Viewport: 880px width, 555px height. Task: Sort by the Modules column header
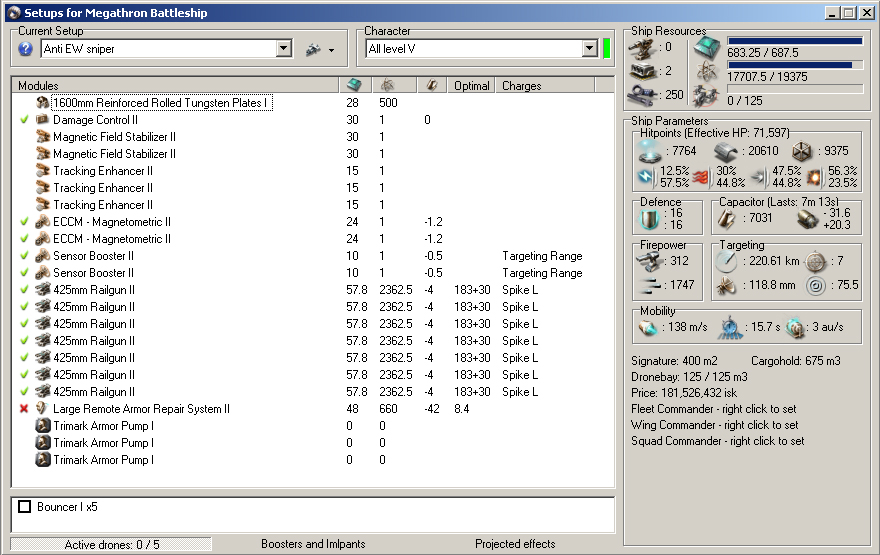pyautogui.click(x=175, y=85)
